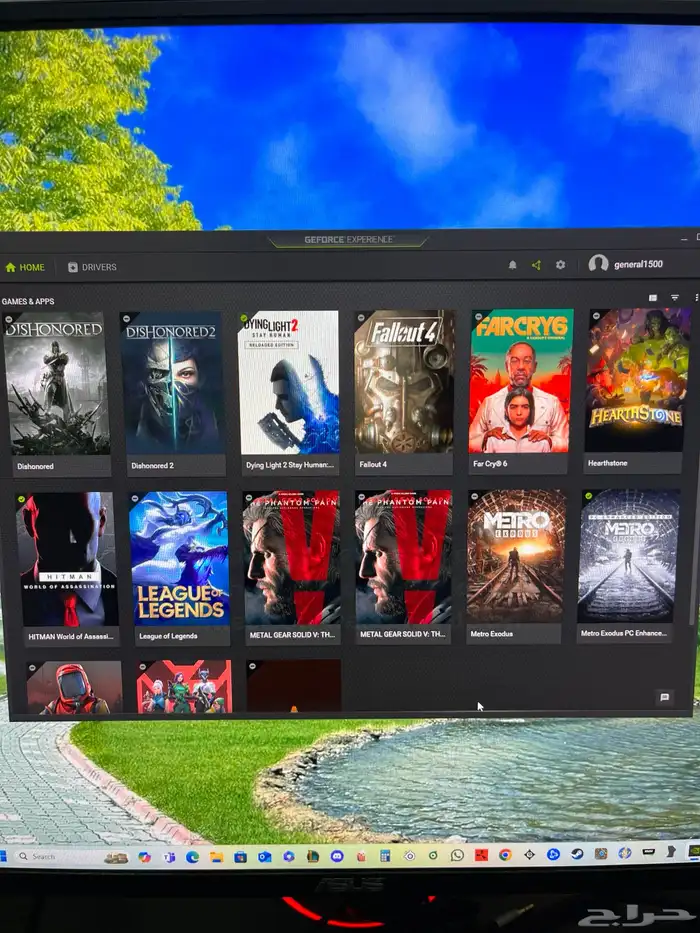Viewport: 700px width, 933px height.
Task: Click the 'GAMES & APPS' heading
Action: tap(27, 302)
